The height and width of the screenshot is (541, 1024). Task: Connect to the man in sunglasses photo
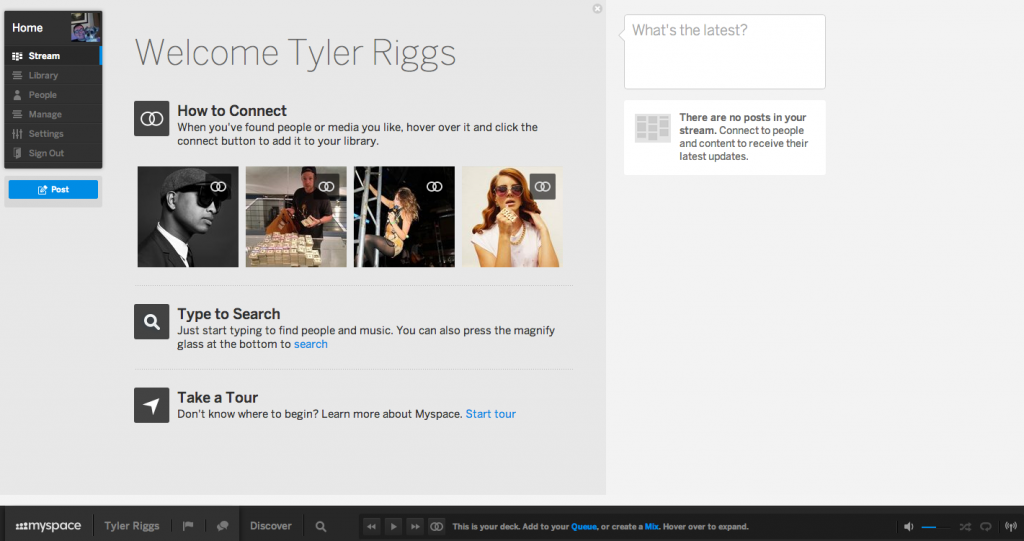click(218, 187)
